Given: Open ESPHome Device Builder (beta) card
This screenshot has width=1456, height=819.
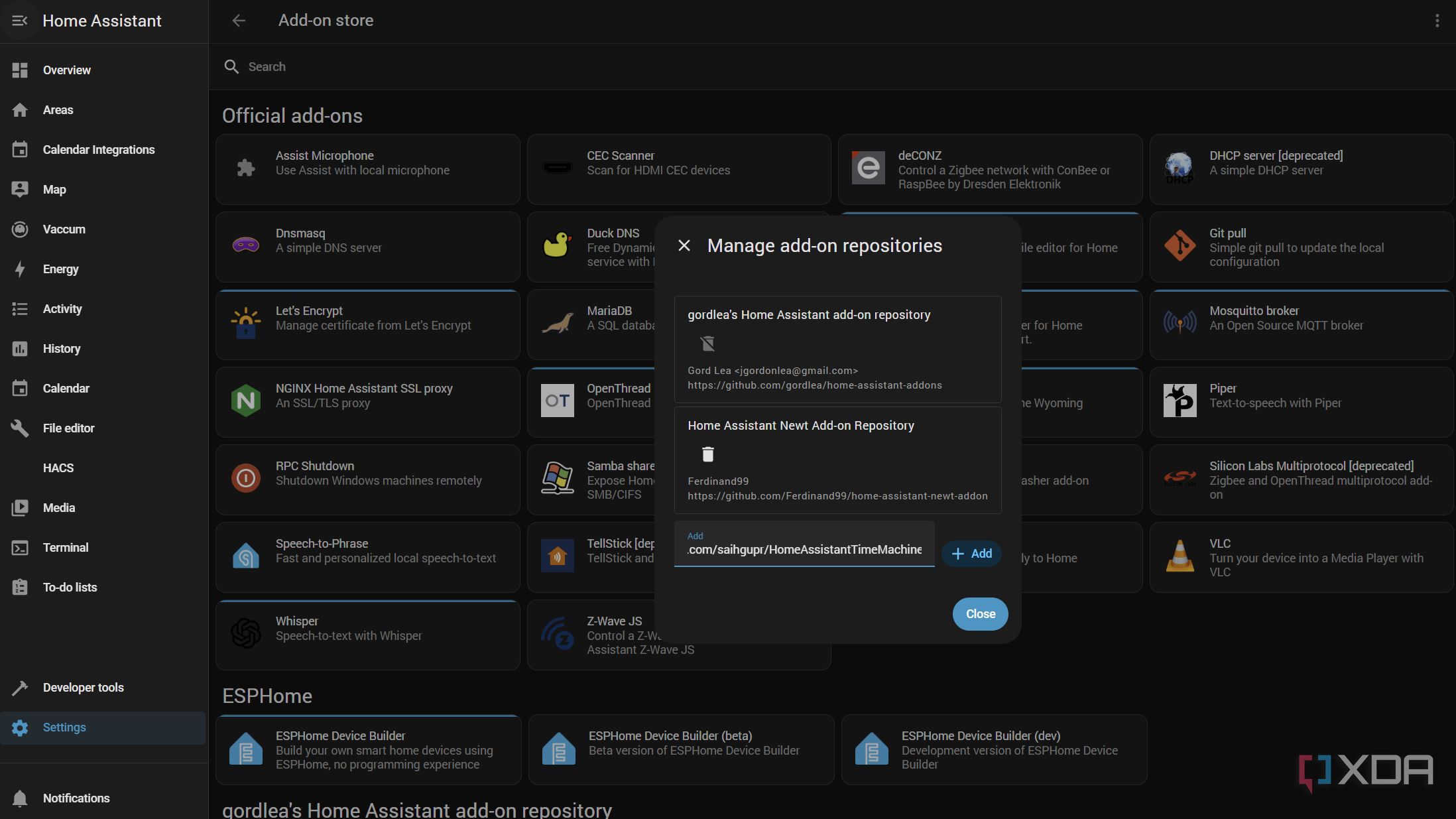Looking at the screenshot, I should point(681,749).
